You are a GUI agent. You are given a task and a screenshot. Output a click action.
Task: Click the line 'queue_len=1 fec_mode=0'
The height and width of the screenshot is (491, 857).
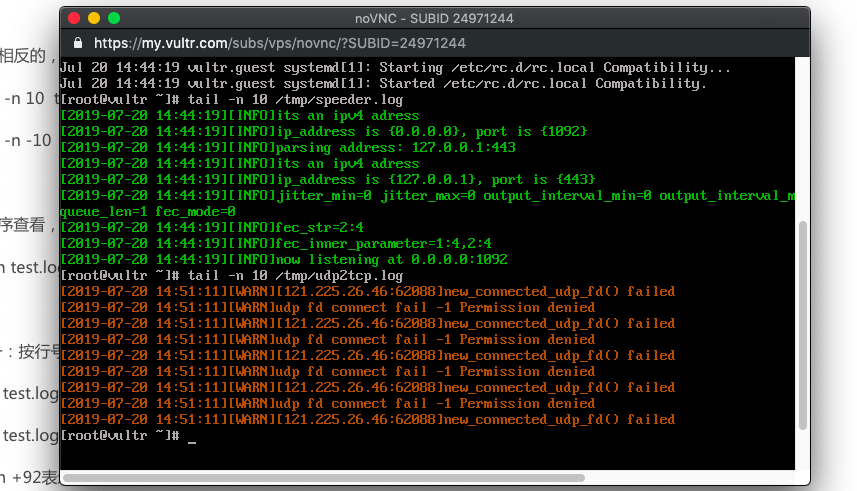[148, 212]
